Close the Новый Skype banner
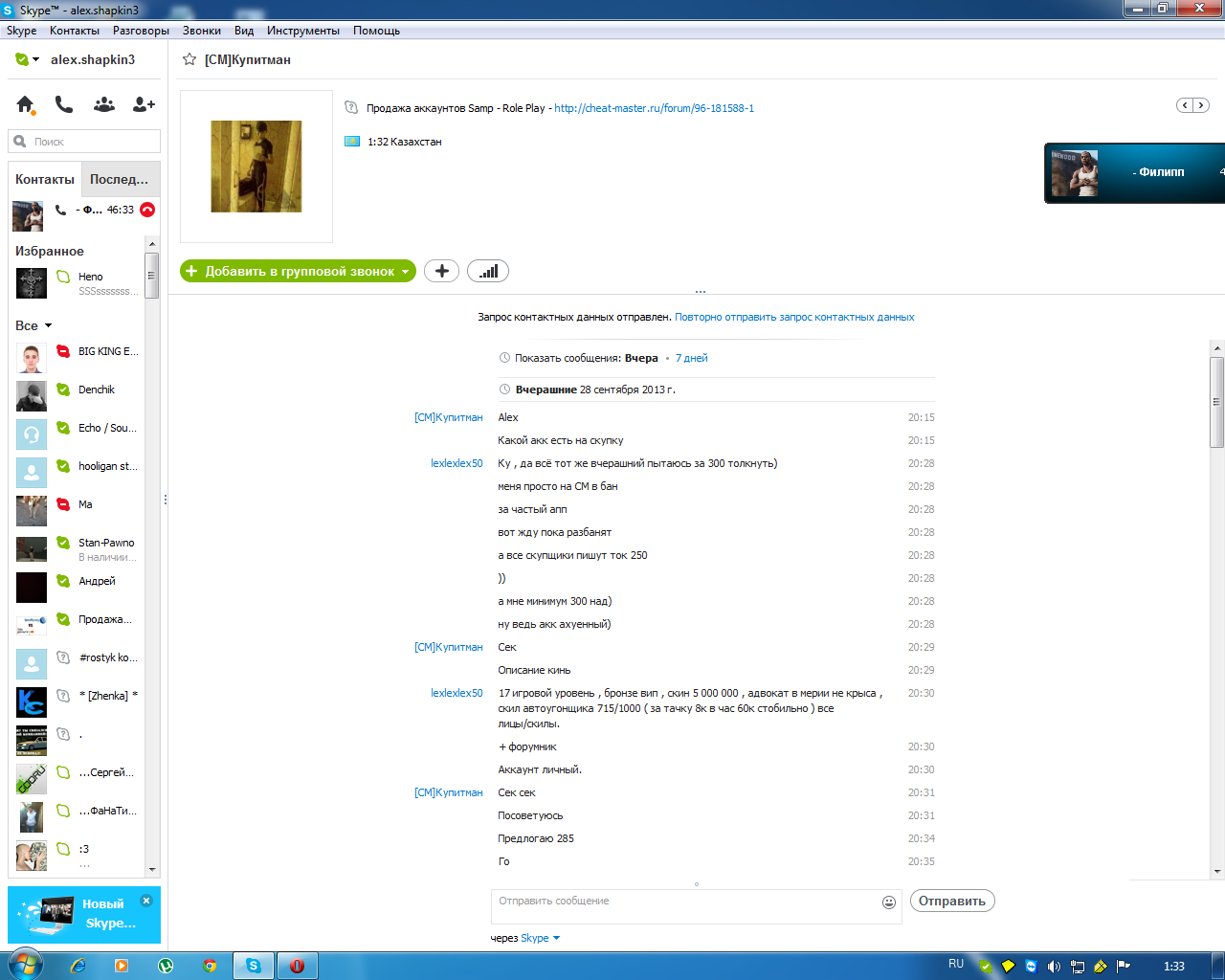 point(146,900)
